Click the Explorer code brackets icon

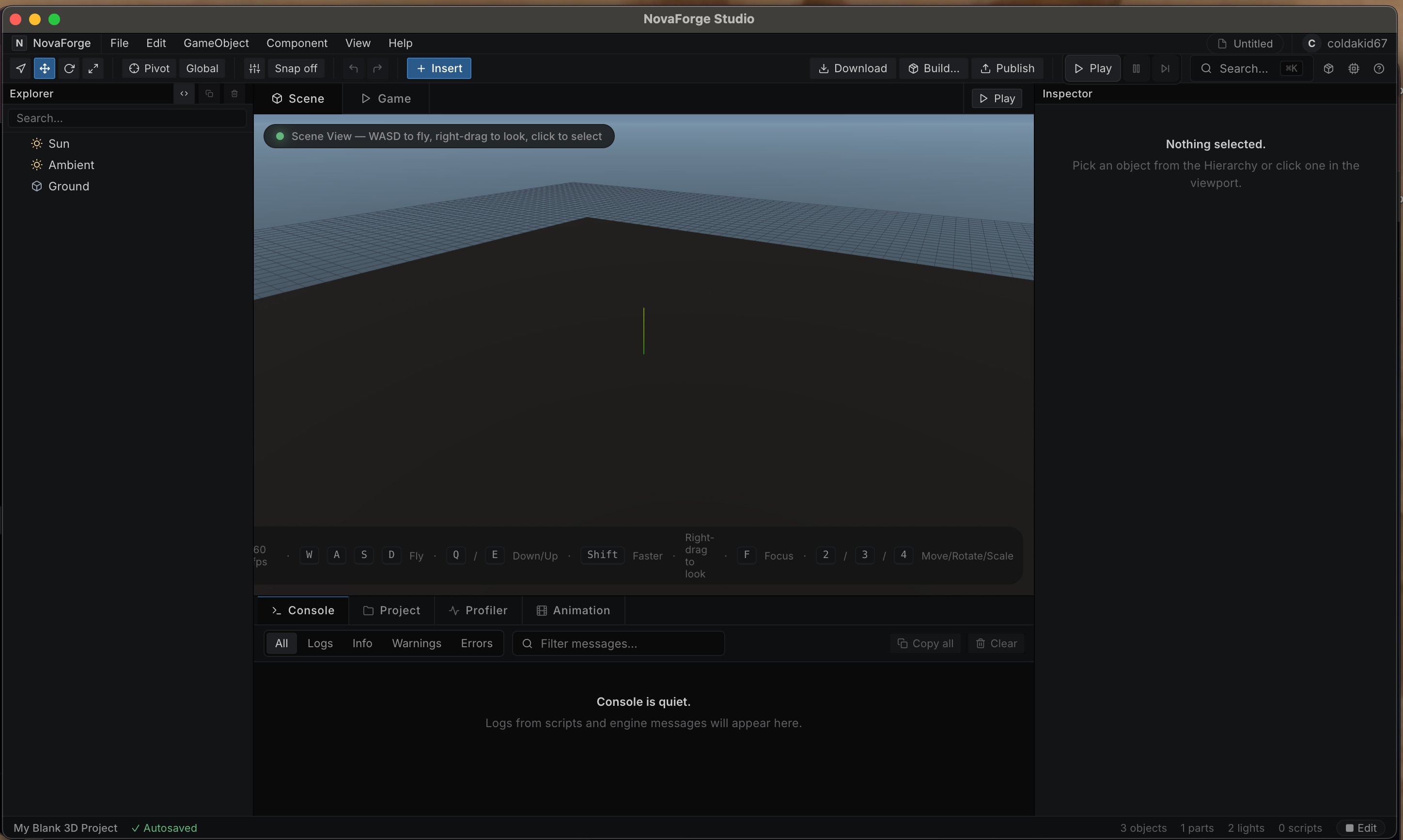pos(184,93)
